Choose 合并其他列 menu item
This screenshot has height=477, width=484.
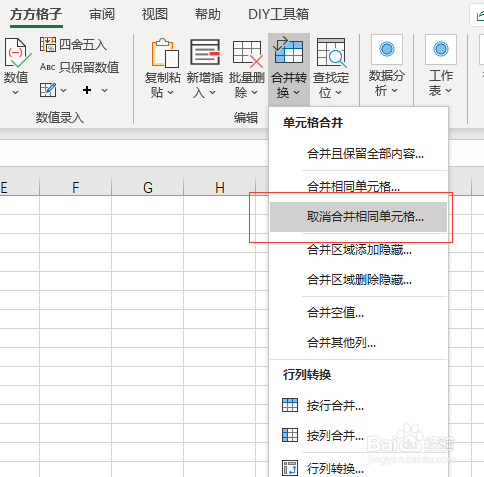click(x=358, y=342)
